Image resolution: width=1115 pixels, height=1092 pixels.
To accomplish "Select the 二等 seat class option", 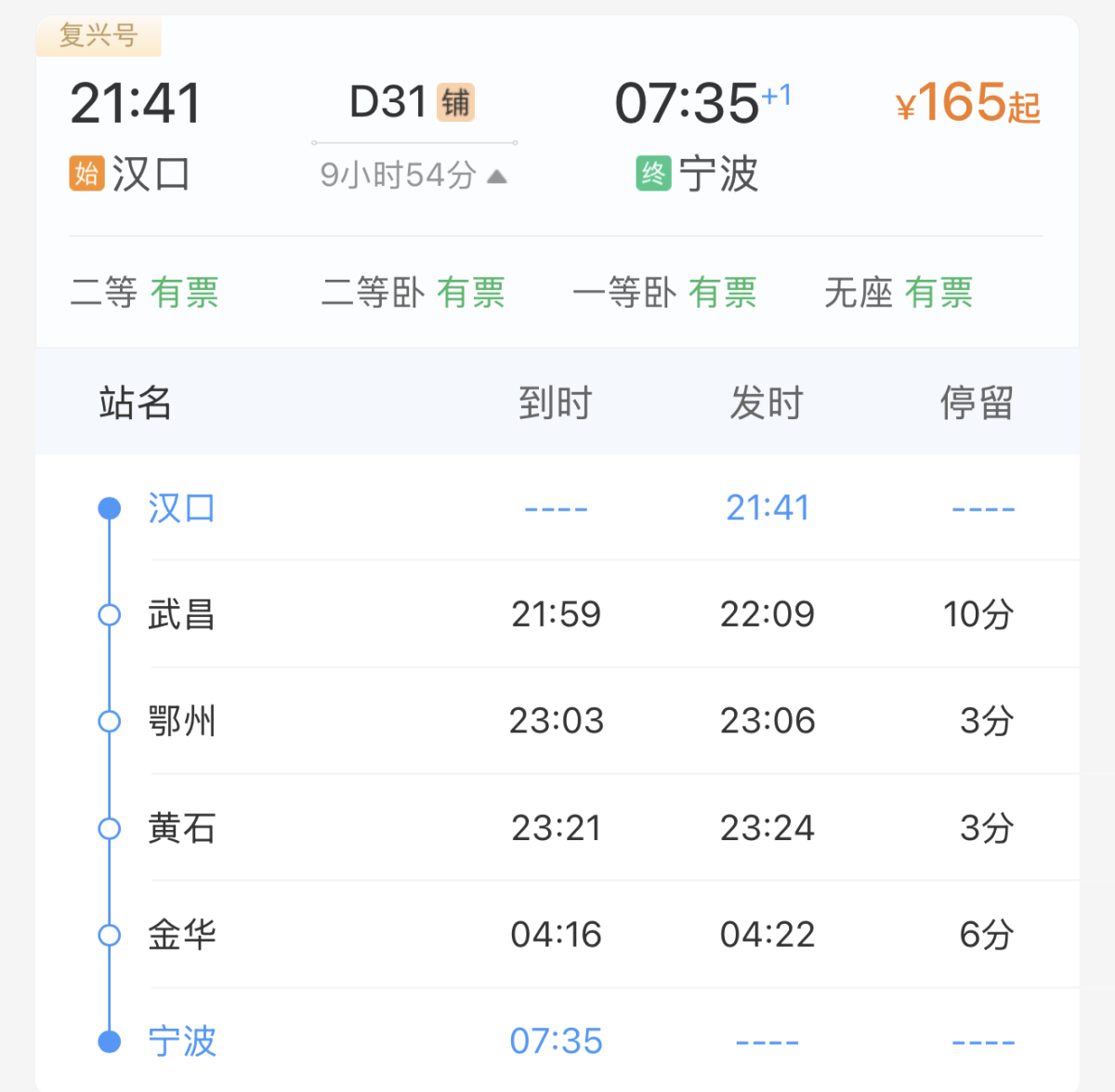I will tap(144, 293).
